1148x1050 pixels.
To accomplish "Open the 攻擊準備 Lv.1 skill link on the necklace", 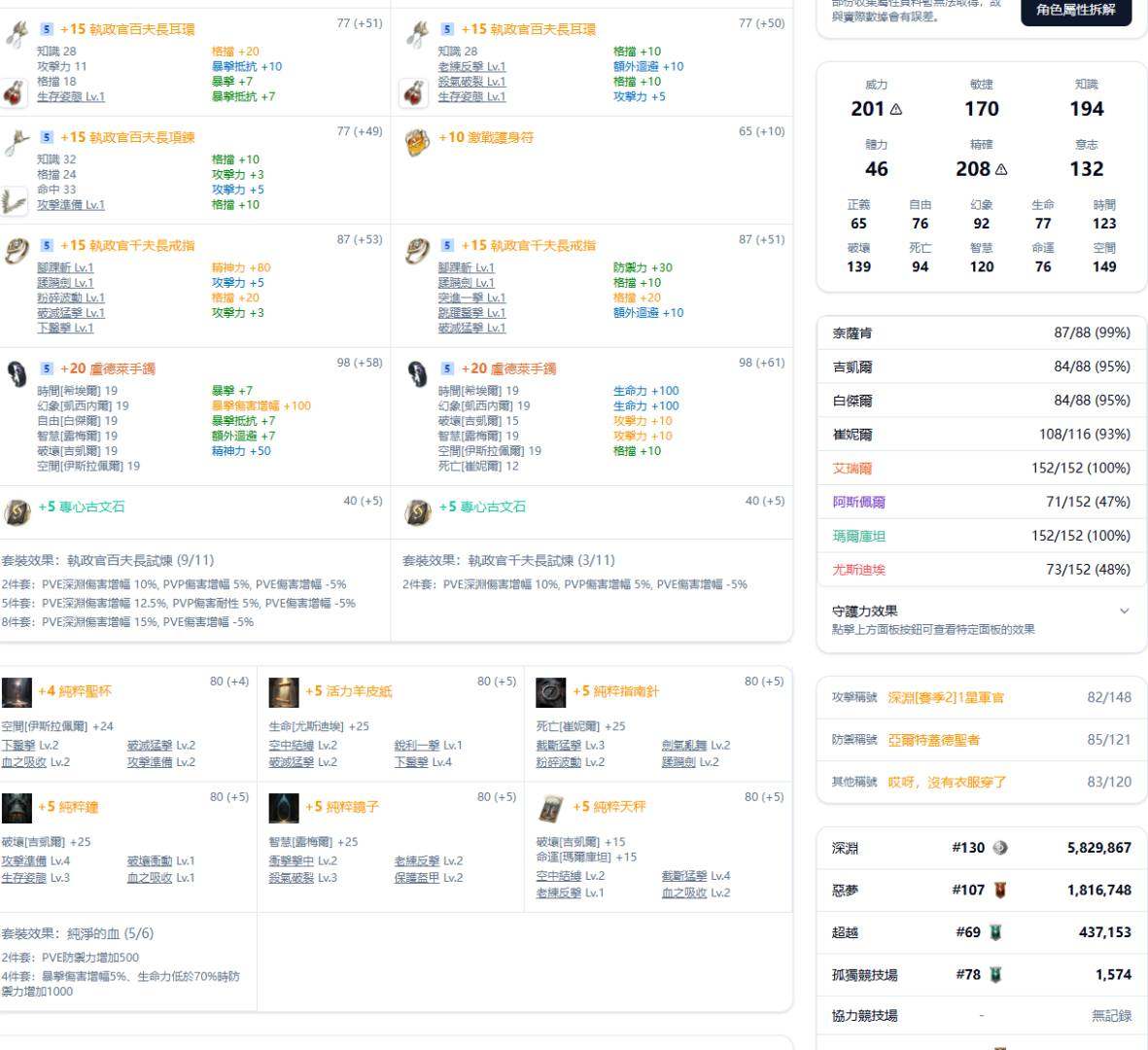I will 71,205.
